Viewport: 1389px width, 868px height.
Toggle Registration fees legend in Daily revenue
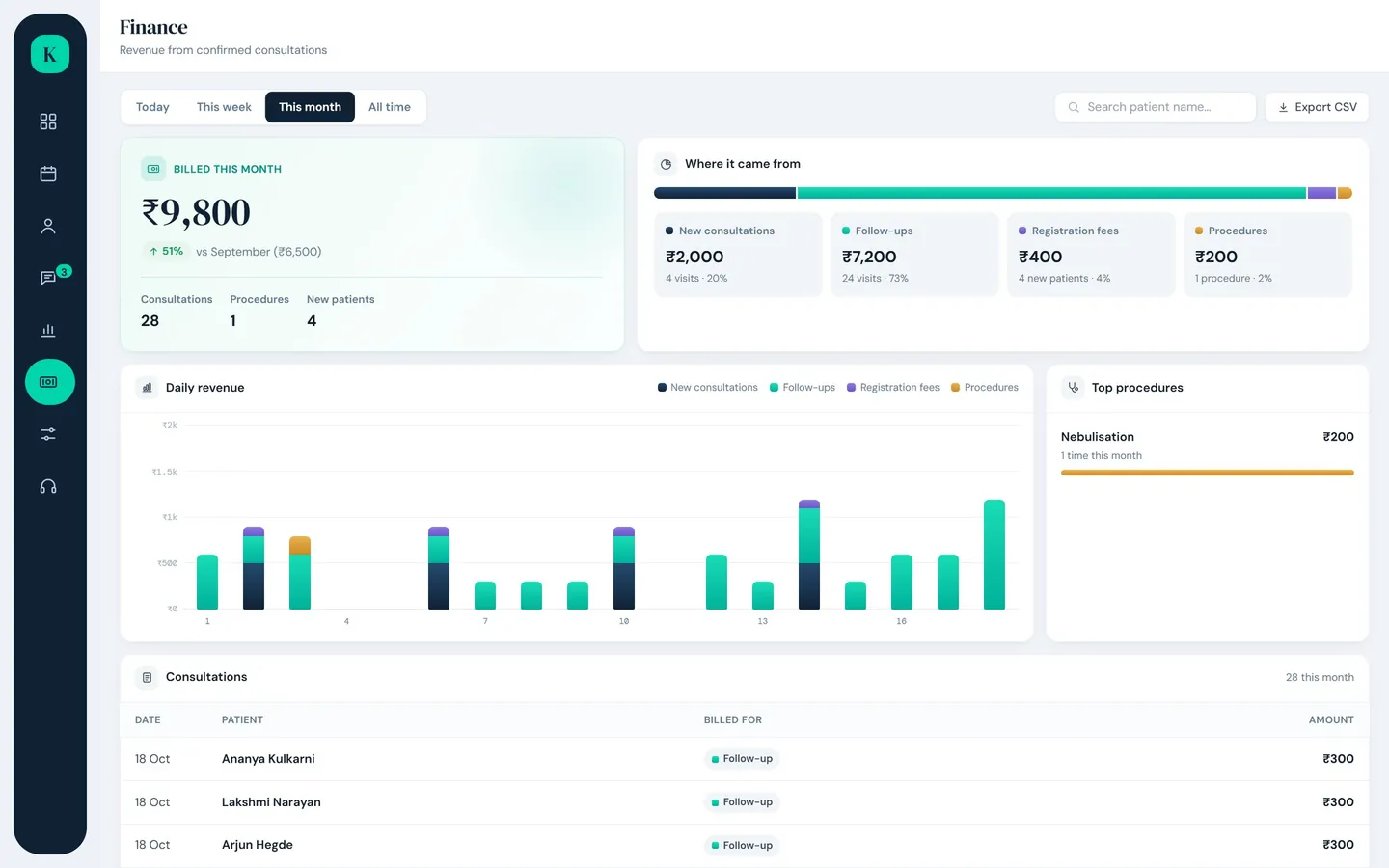[x=893, y=388]
